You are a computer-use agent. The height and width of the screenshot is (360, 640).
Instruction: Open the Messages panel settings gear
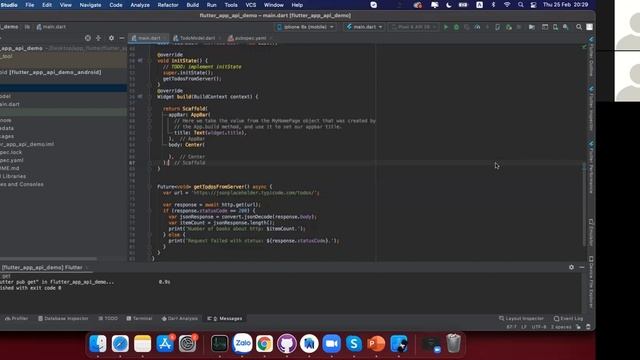(571, 267)
